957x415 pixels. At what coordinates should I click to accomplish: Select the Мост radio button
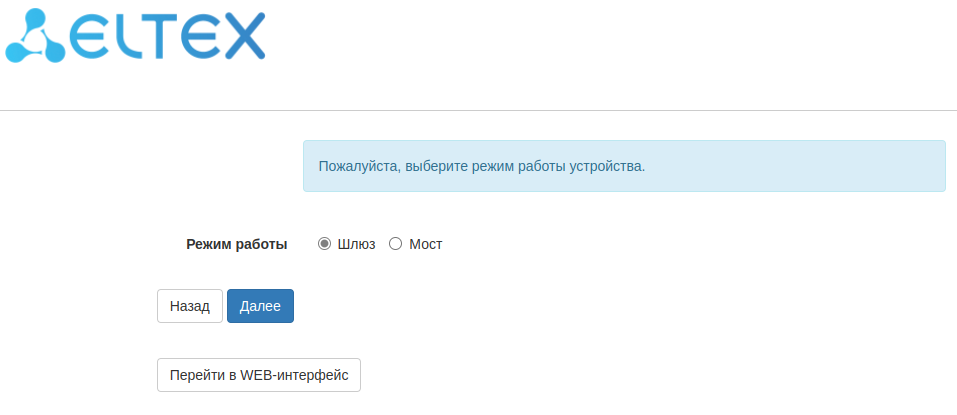[395, 244]
